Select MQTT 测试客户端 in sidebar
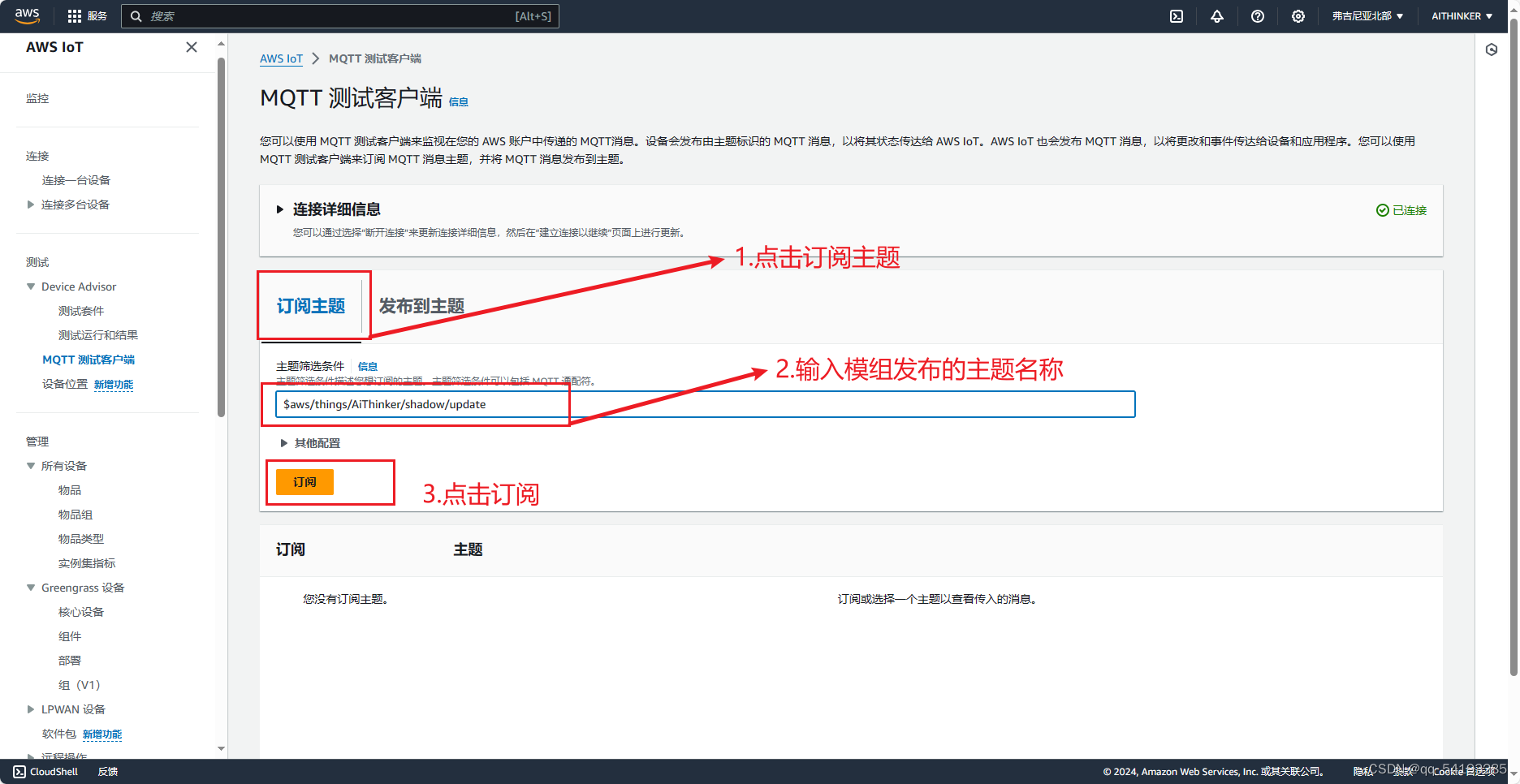The width and height of the screenshot is (1520, 784). [x=89, y=360]
